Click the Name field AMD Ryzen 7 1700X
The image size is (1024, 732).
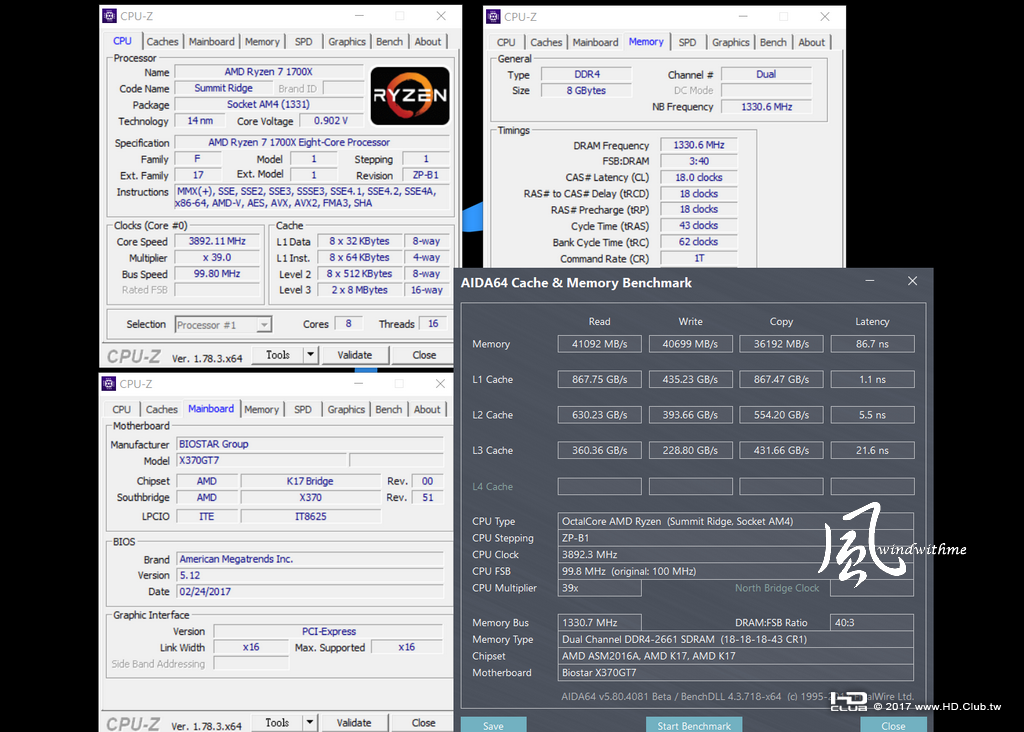pyautogui.click(x=268, y=72)
